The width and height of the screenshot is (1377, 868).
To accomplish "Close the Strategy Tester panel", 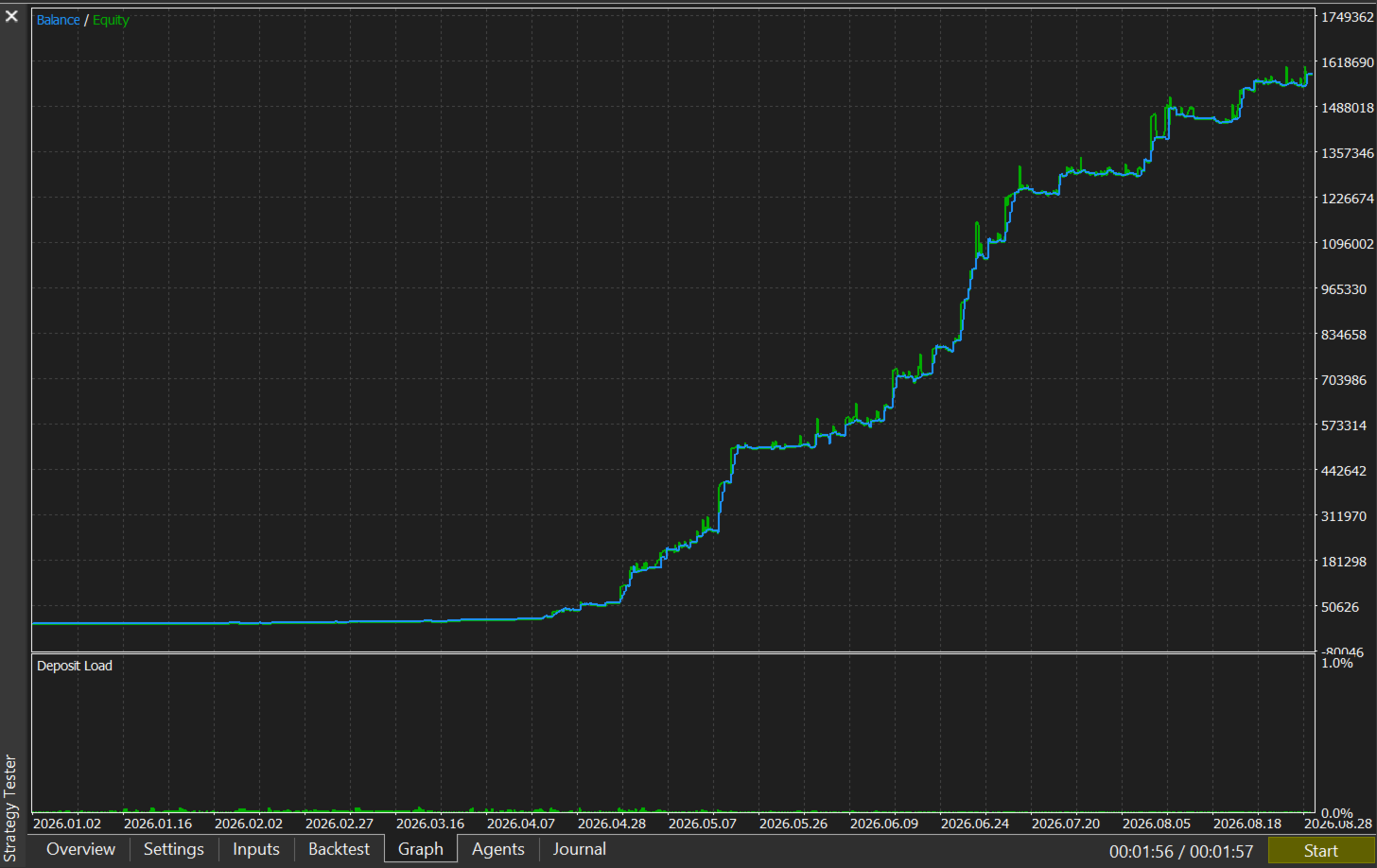I will click(11, 16).
